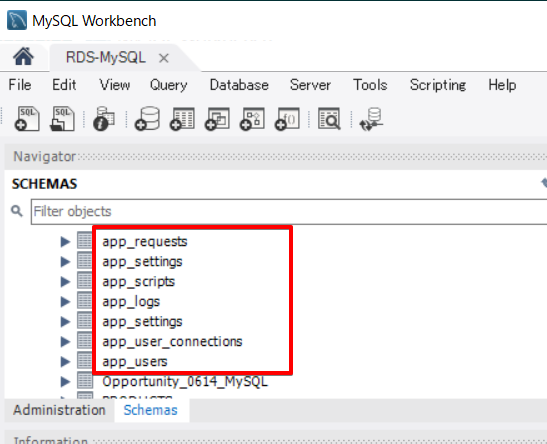Create a new function icon
Screen dimensions: 547x444
287,119
